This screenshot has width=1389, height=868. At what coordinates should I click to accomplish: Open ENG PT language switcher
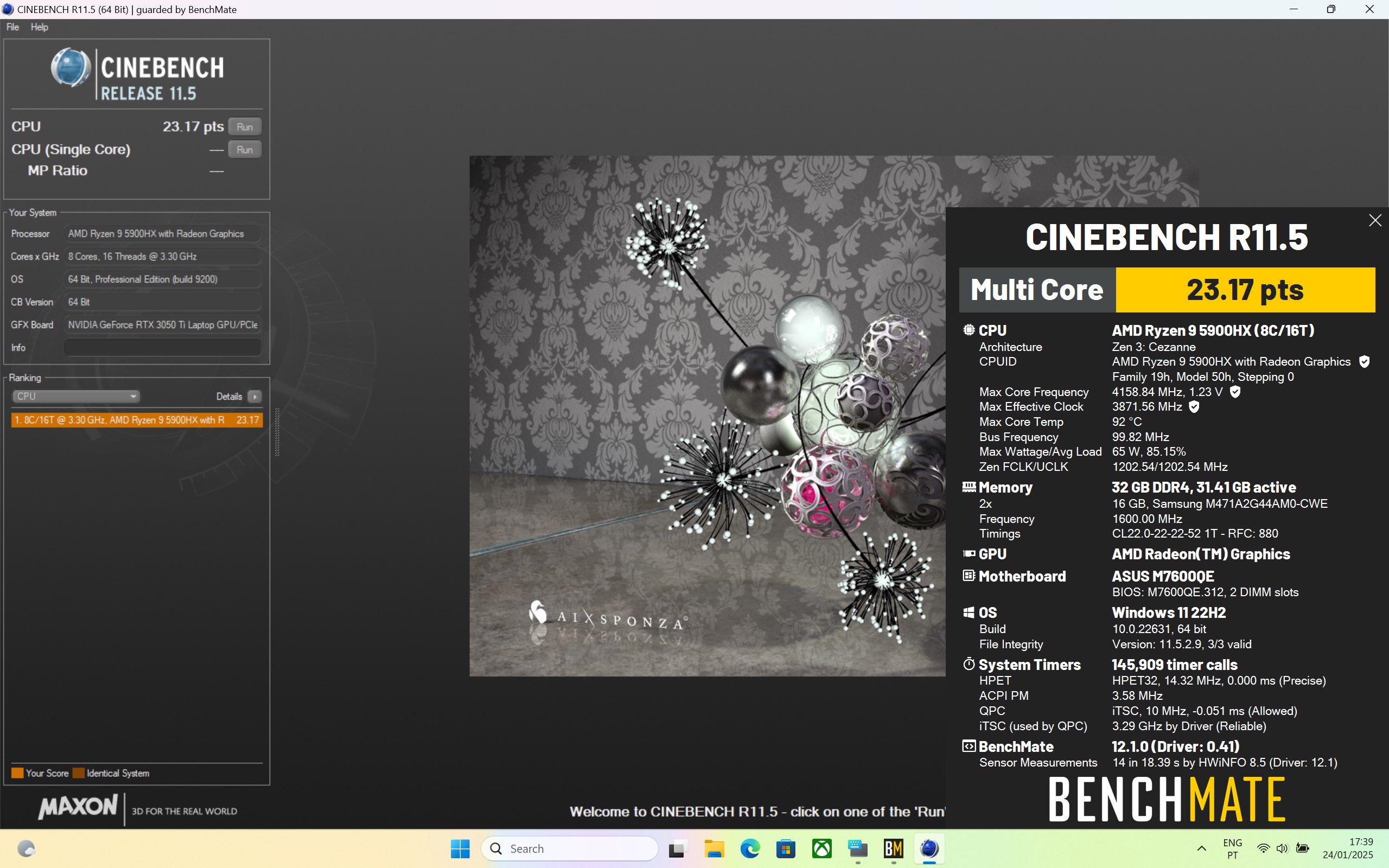1232,848
